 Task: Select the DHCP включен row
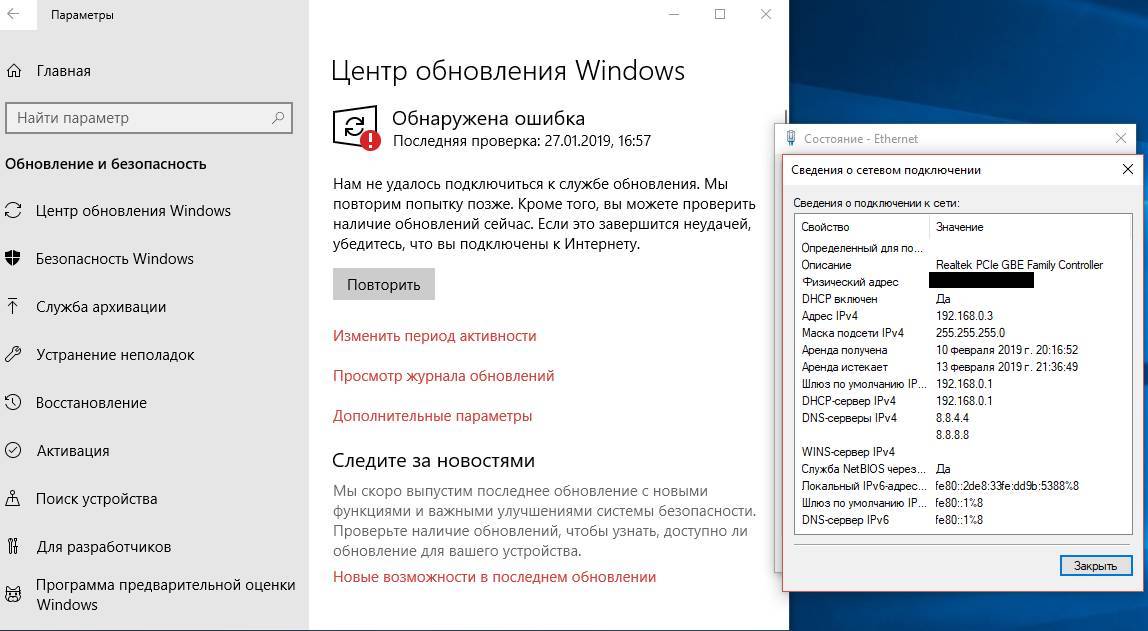click(x=963, y=299)
